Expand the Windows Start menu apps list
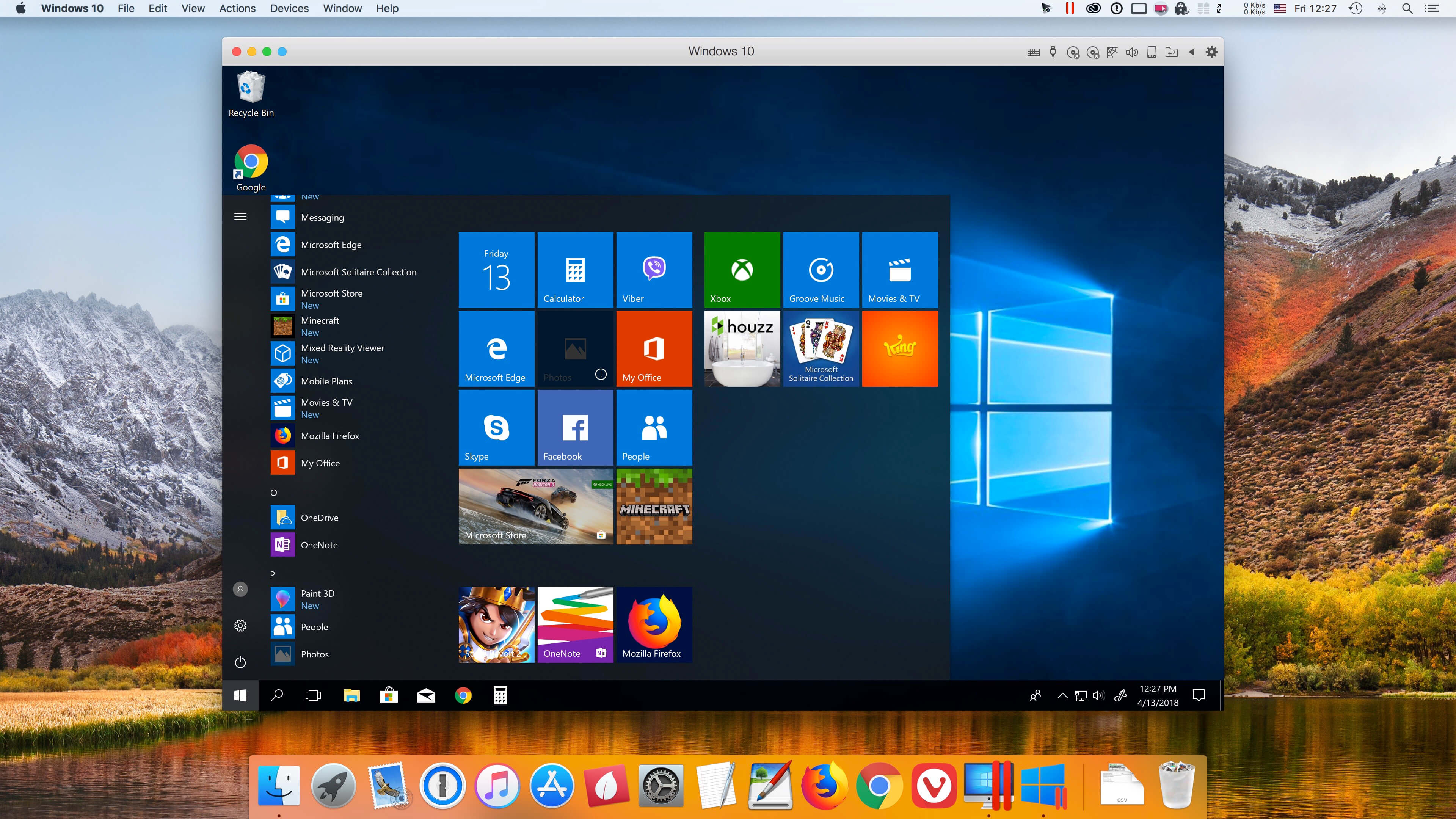The height and width of the screenshot is (819, 1456). click(x=240, y=216)
